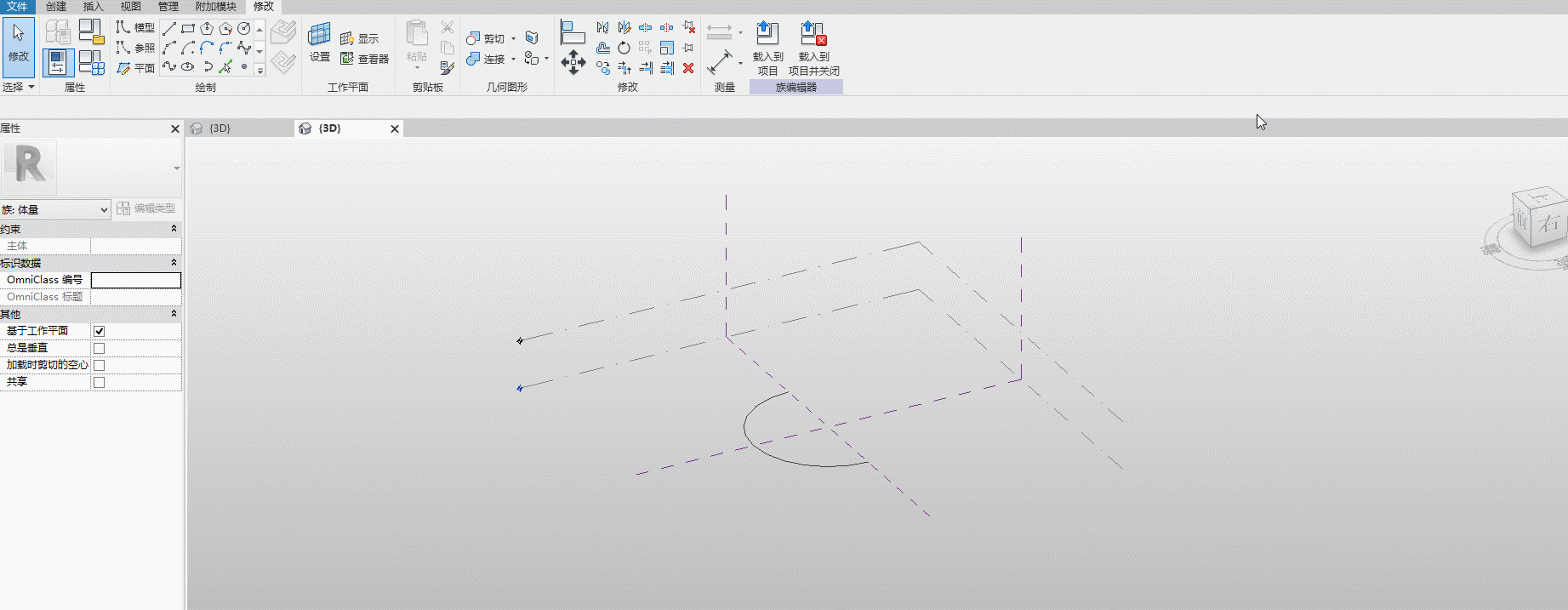
Task: Open the 连接 geometry dropdown arrow
Action: 513,59
